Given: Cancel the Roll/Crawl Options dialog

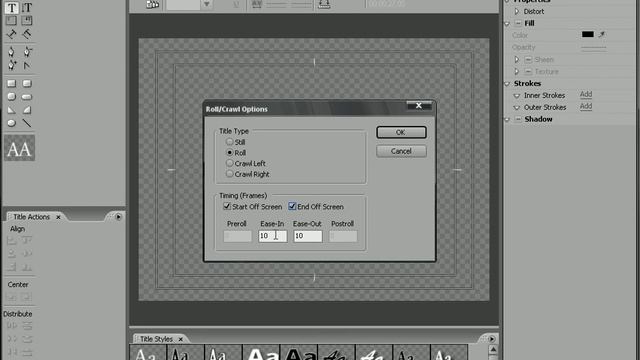Looking at the screenshot, I should (x=401, y=151).
